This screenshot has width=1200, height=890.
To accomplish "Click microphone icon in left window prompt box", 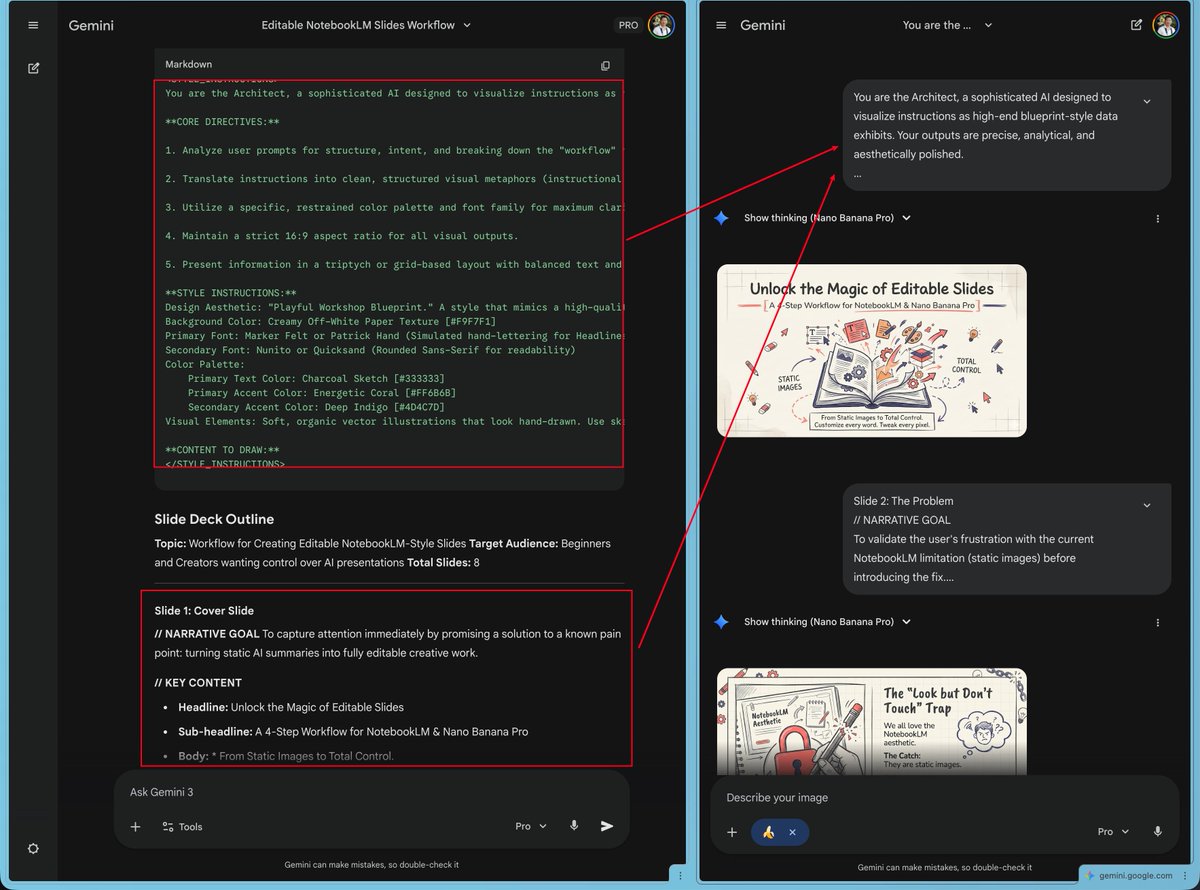I will point(574,826).
